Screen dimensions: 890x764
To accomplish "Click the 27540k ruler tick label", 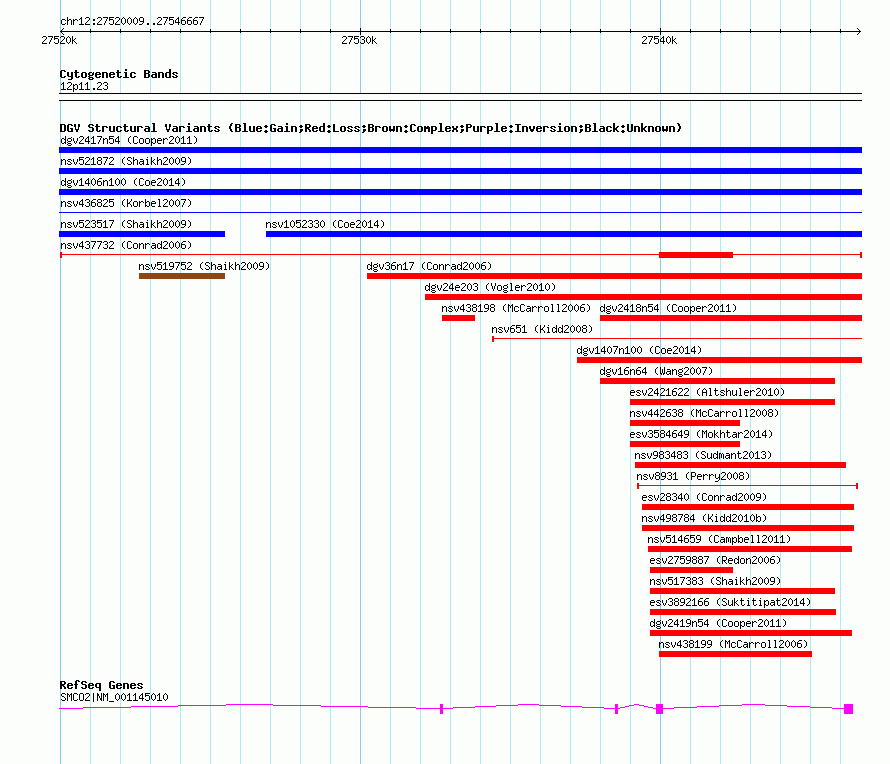I will pos(659,40).
